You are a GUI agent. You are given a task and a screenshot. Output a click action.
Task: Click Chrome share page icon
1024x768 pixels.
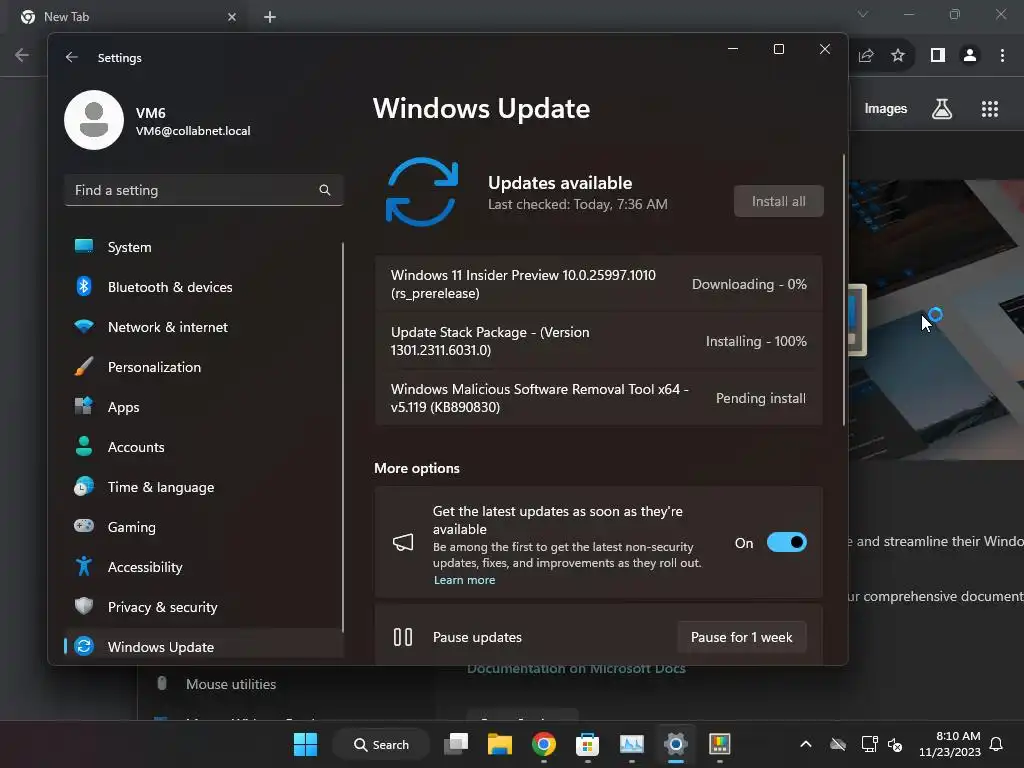tap(866, 56)
